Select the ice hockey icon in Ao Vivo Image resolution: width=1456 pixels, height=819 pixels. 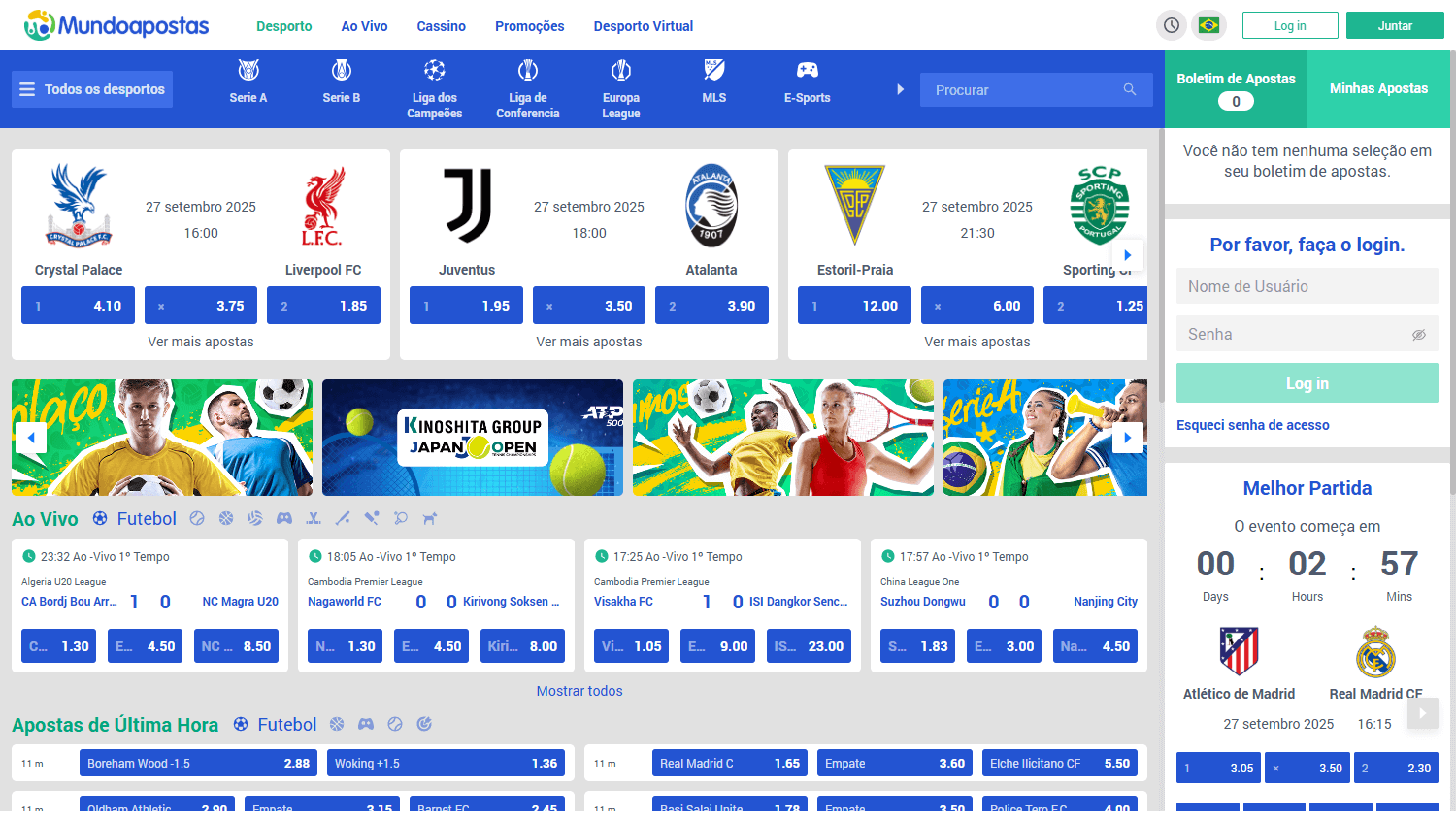point(314,518)
